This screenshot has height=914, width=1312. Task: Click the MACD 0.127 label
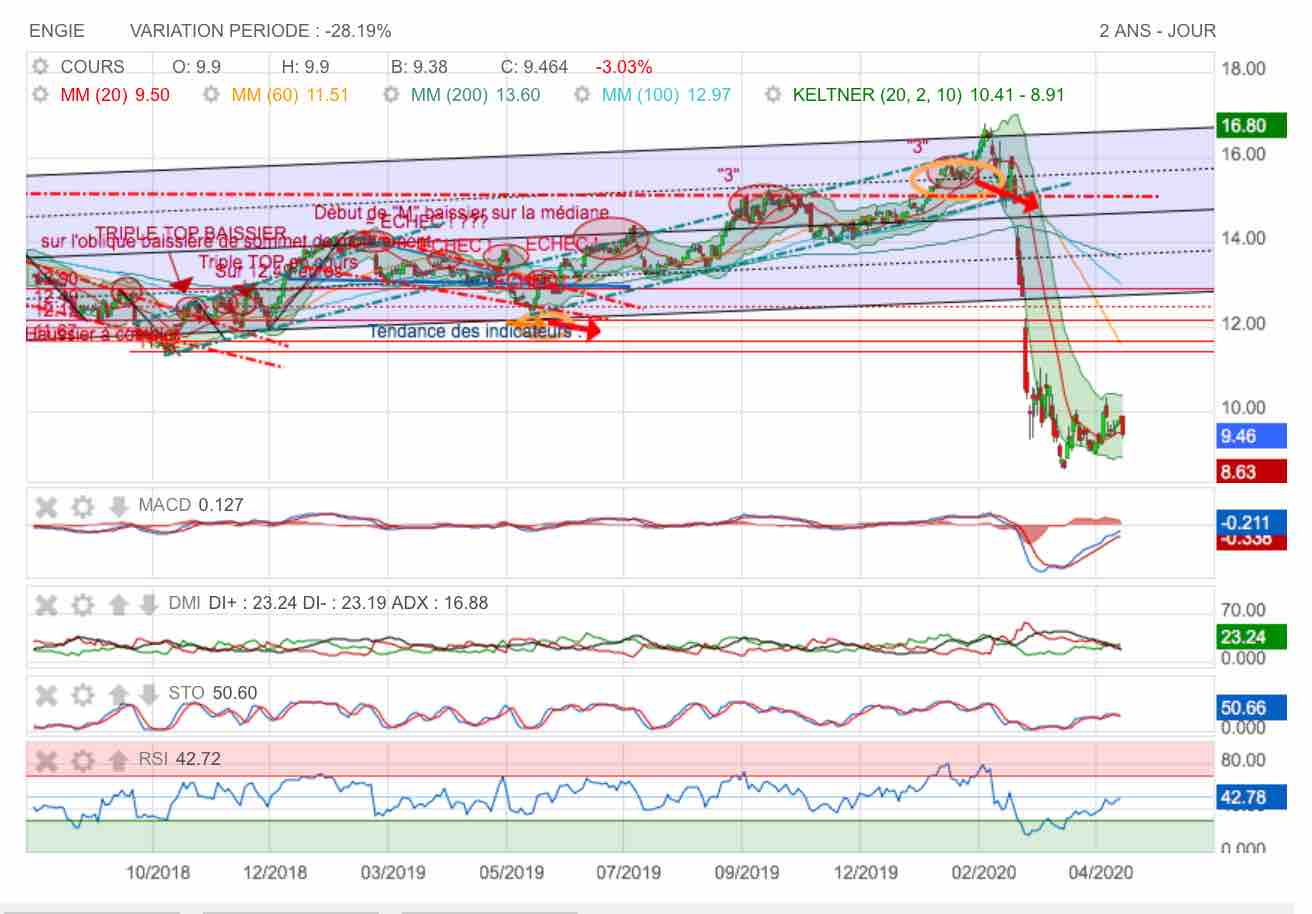coord(191,505)
